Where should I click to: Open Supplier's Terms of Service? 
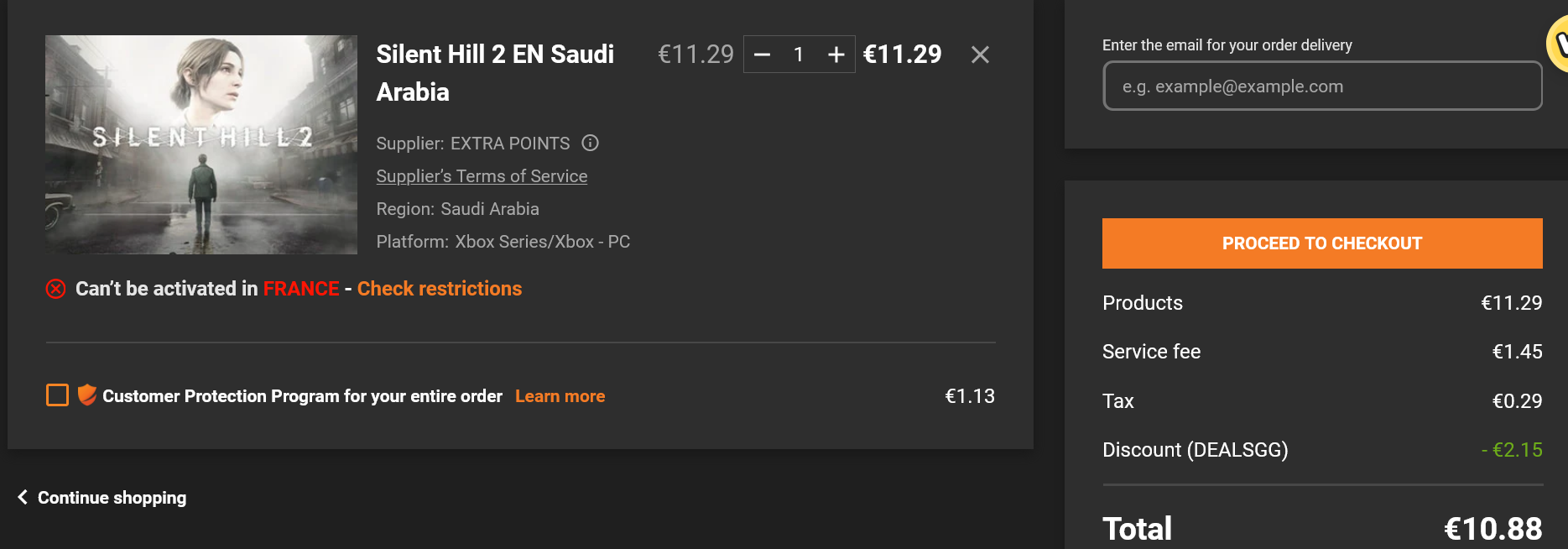(482, 176)
